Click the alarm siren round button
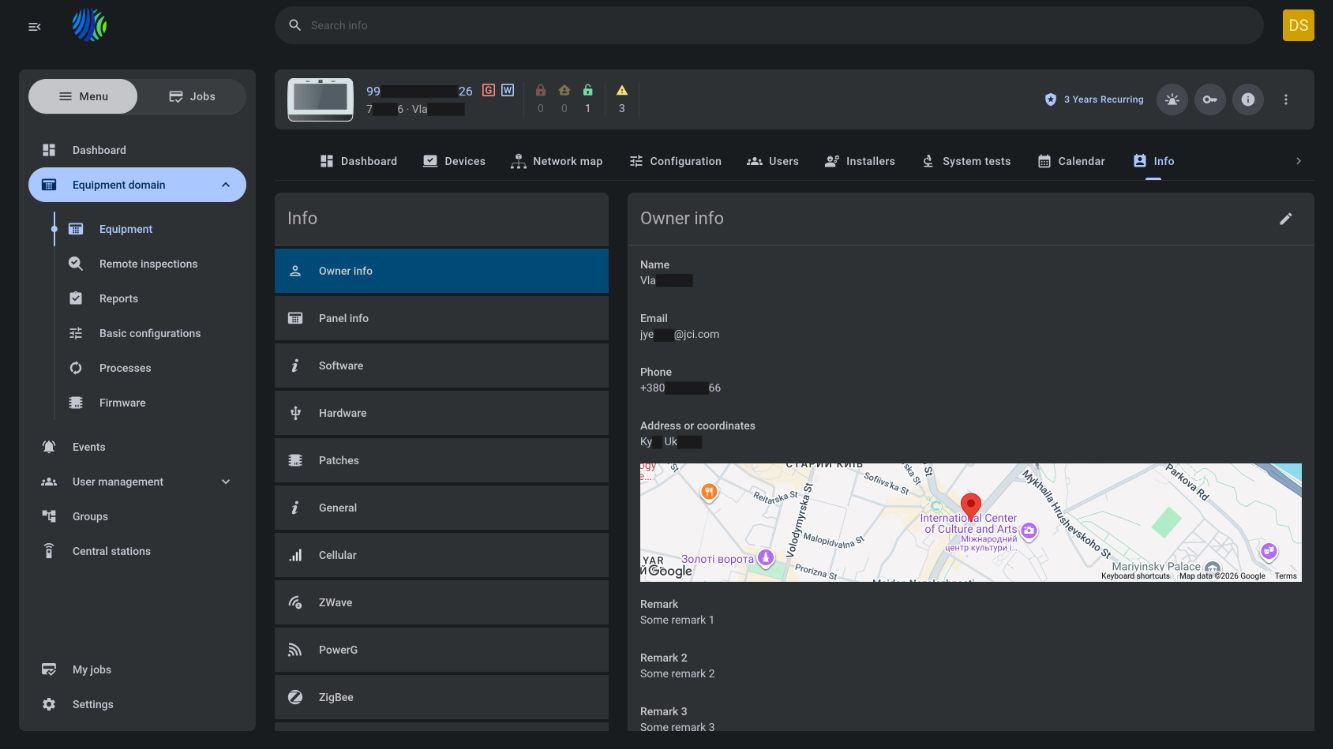The width and height of the screenshot is (1333, 749). [x=1172, y=100]
